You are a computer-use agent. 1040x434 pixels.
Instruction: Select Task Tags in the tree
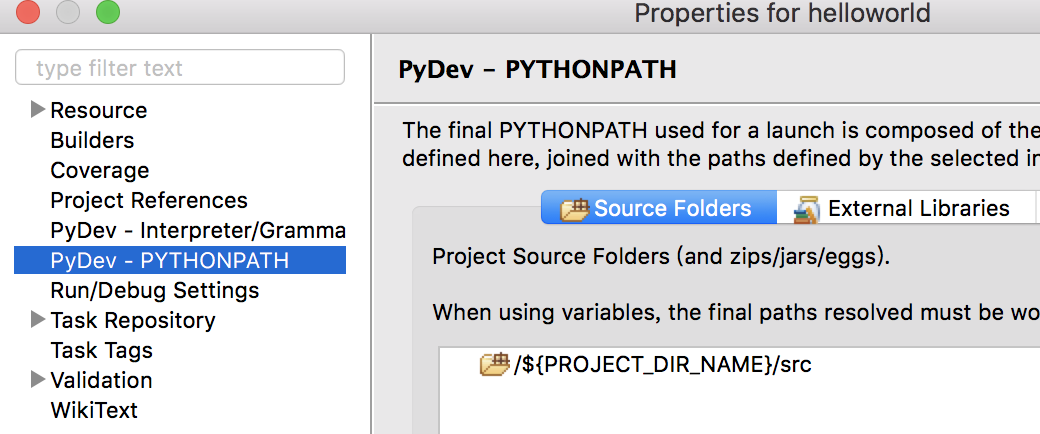tap(101, 350)
